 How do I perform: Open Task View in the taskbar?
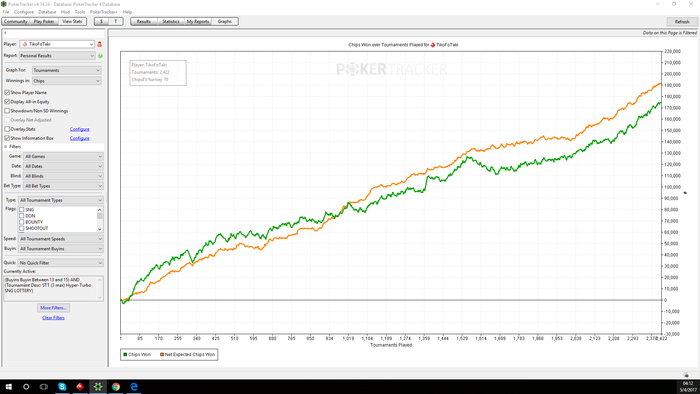pyautogui.click(x=44, y=387)
